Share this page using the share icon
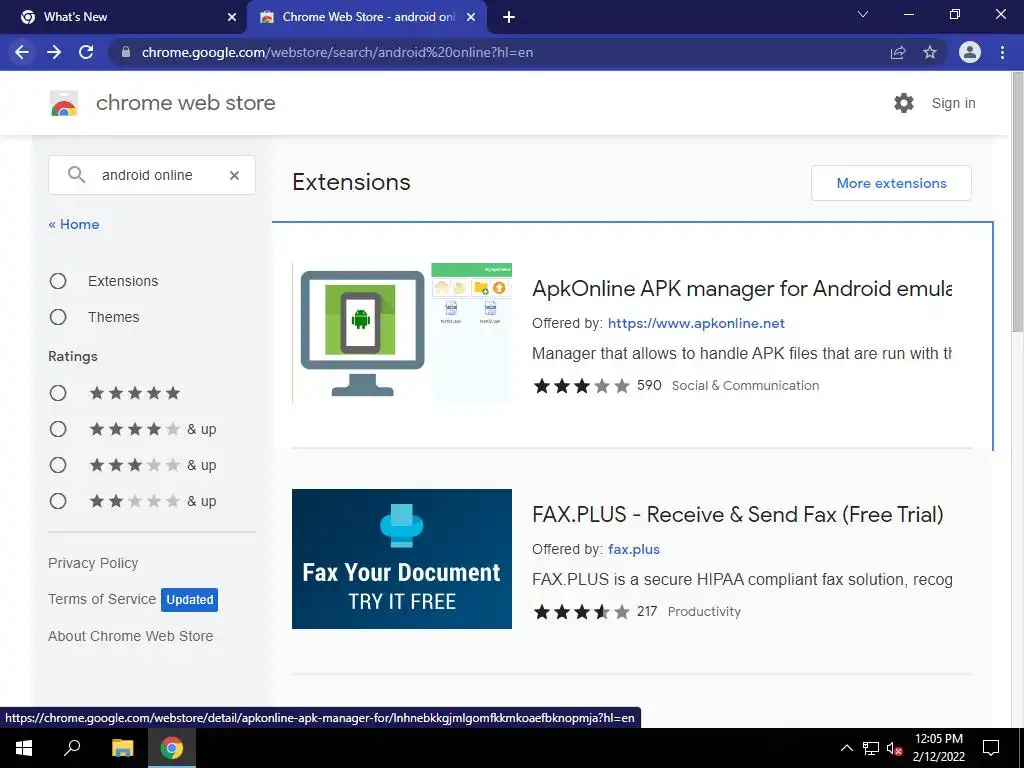 pos(898,52)
